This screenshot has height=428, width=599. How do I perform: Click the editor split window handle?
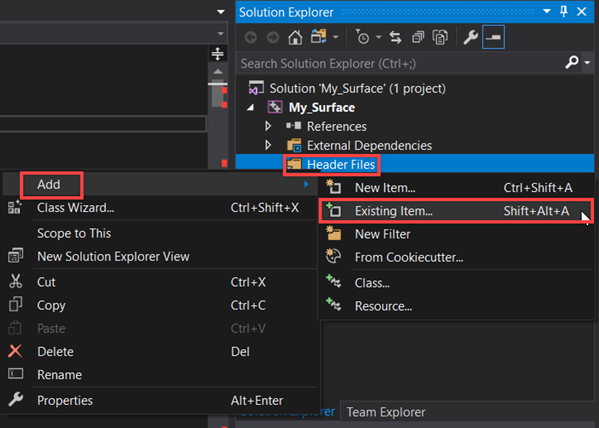[x=218, y=54]
